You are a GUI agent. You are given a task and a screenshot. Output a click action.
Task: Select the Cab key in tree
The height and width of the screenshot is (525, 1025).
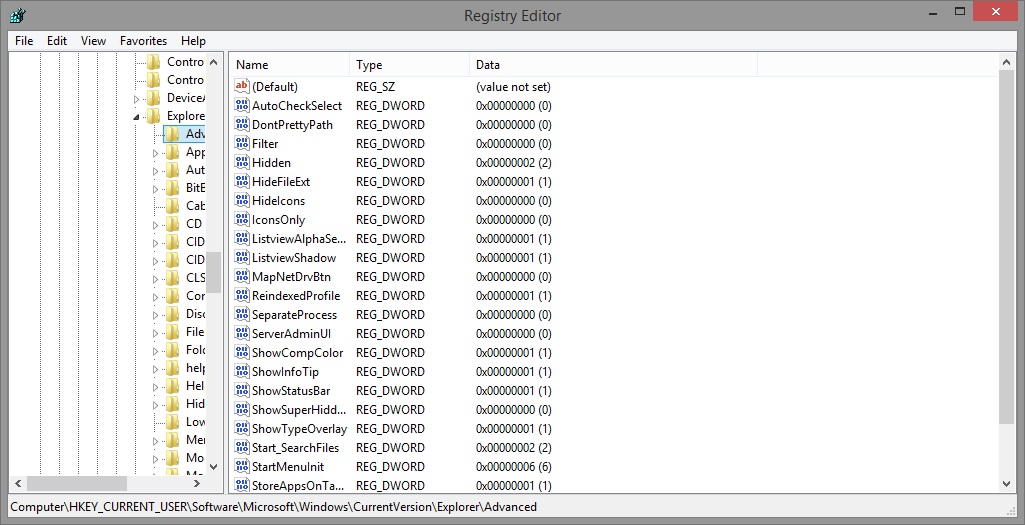(x=195, y=205)
